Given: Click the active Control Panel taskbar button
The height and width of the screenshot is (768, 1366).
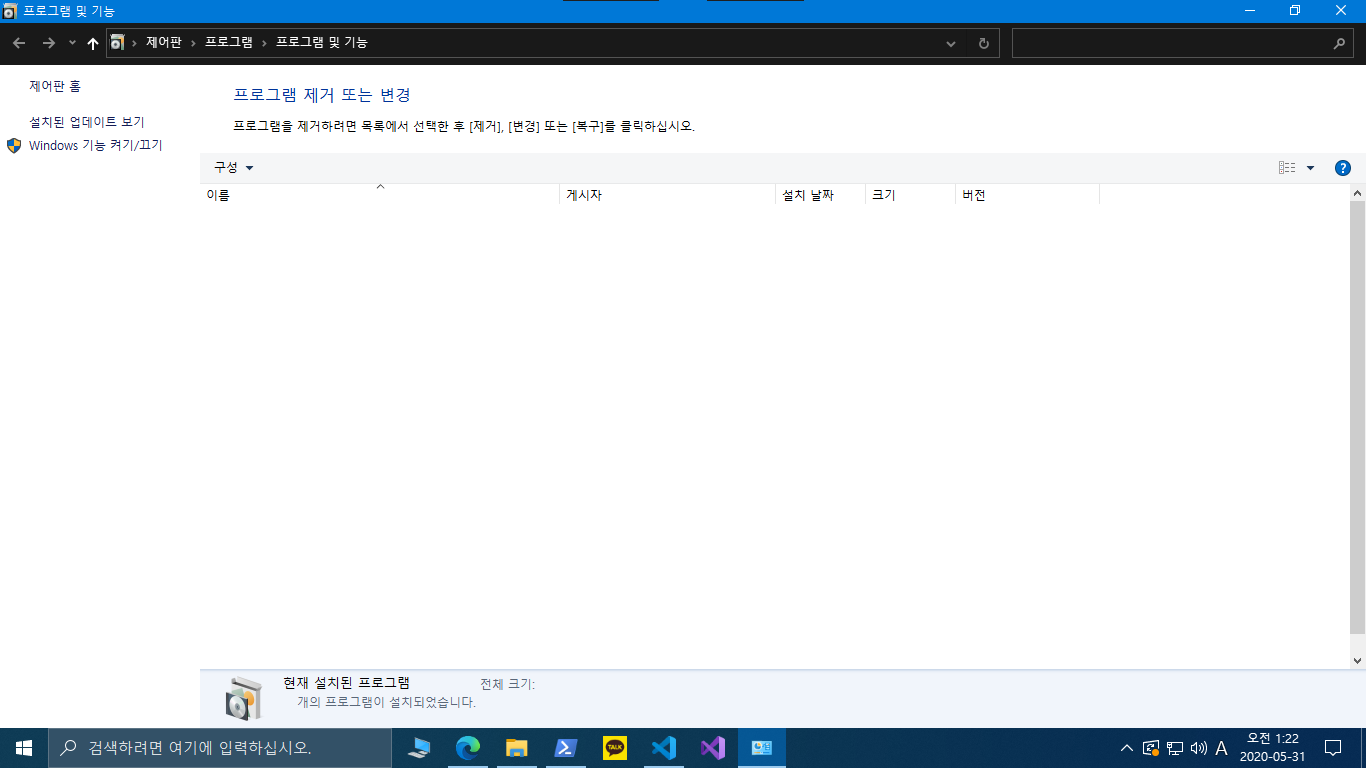Looking at the screenshot, I should click(762, 748).
